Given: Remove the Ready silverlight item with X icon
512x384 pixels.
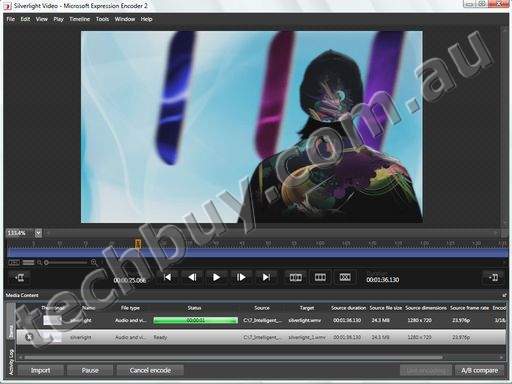Looking at the screenshot, I should (x=29, y=337).
